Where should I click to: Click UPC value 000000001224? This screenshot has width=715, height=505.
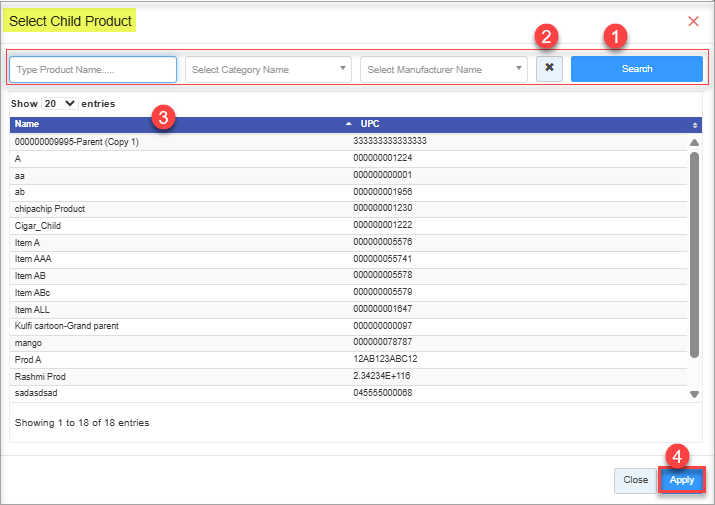tap(383, 158)
